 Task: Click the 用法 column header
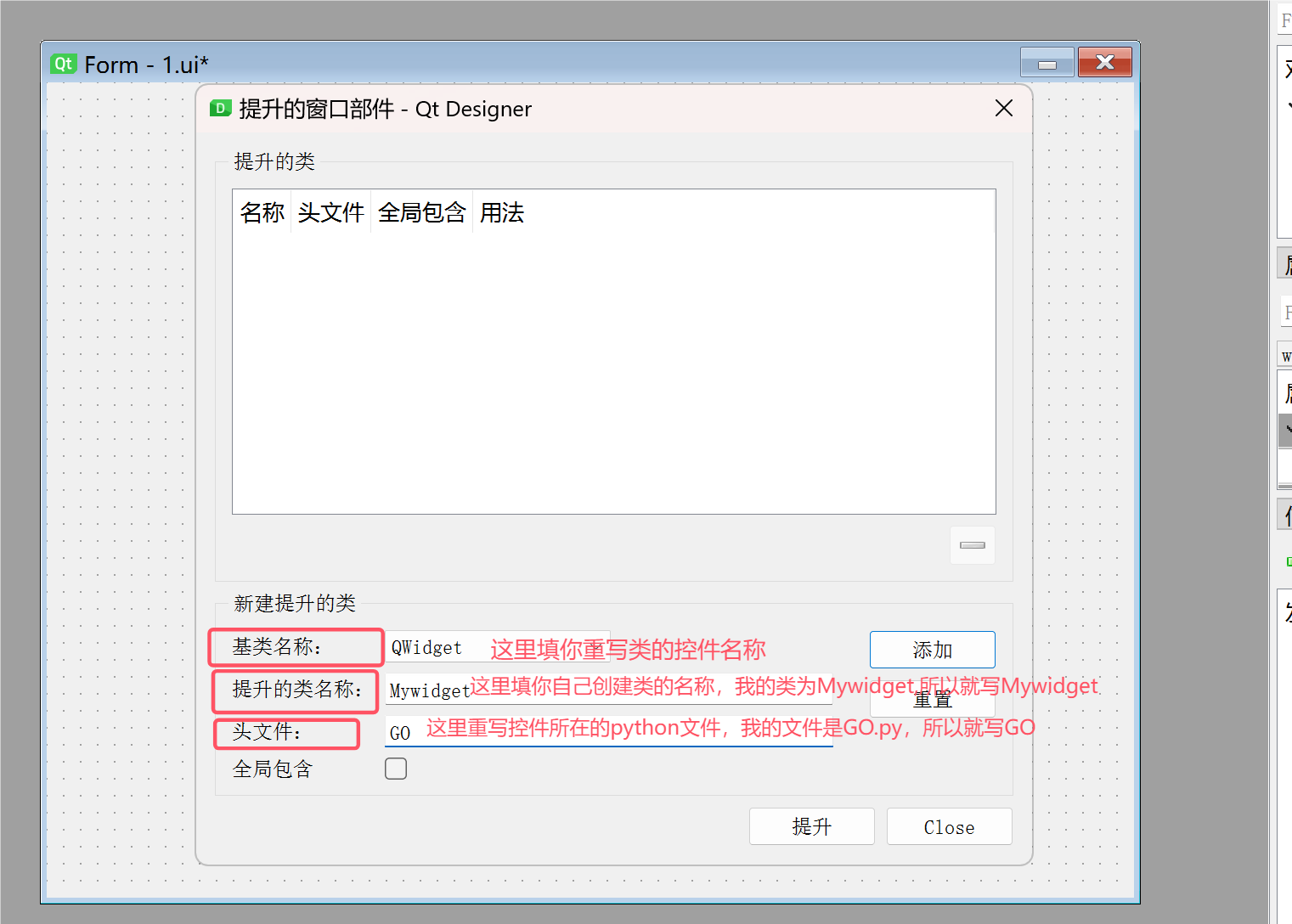tap(501, 212)
